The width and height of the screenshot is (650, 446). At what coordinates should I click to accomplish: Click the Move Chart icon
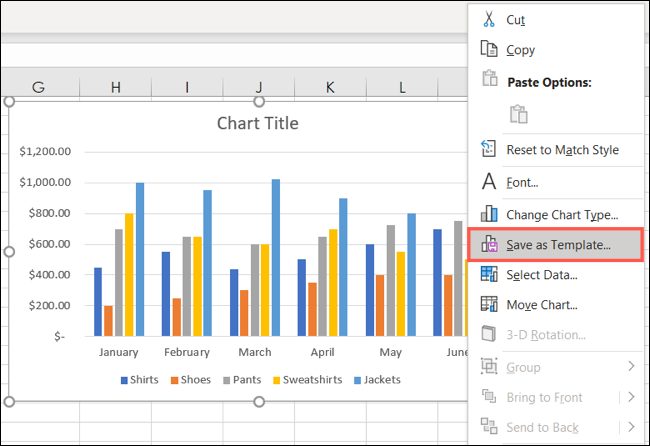pyautogui.click(x=489, y=304)
